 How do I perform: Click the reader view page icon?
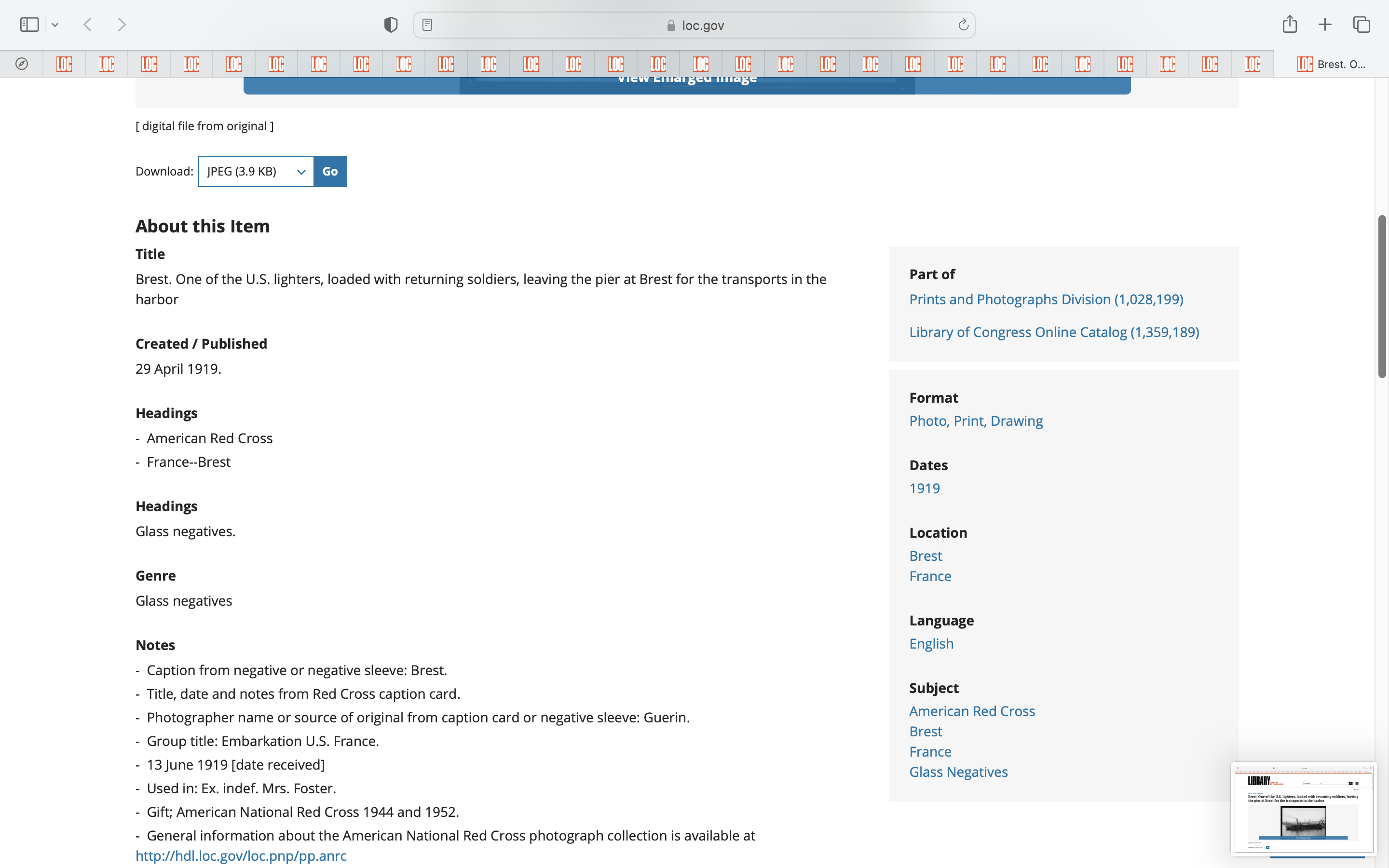point(427,25)
